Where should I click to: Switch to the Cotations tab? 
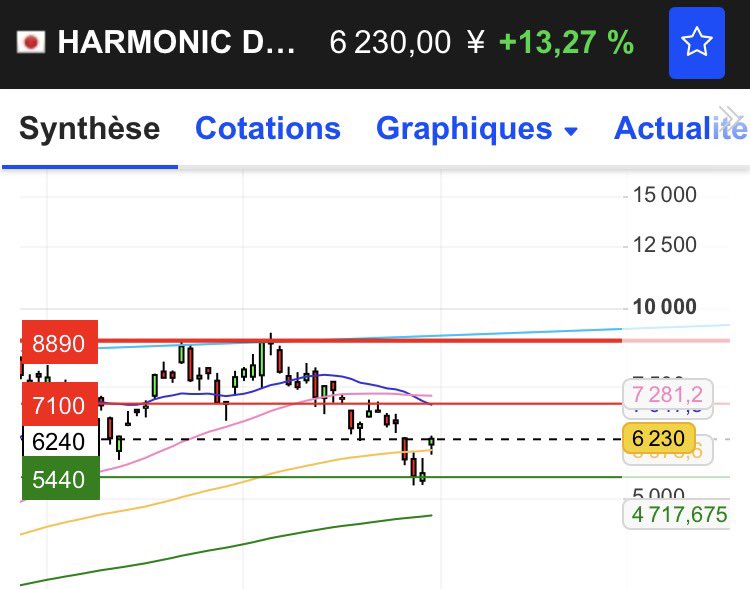268,129
